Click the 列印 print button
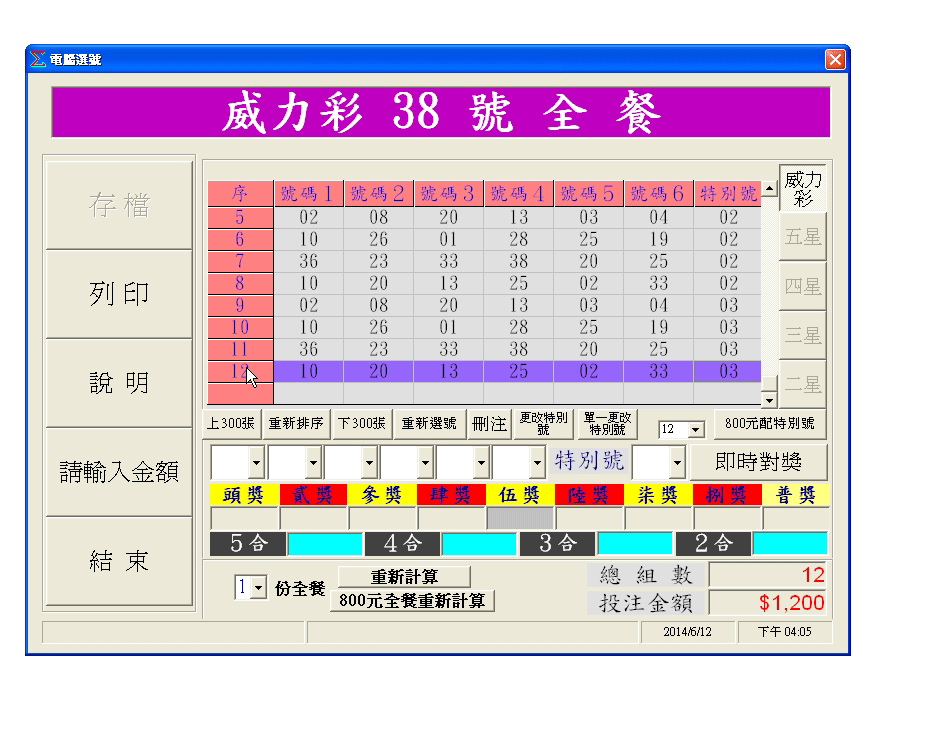Image resolution: width=945 pixels, height=743 pixels. click(x=119, y=294)
